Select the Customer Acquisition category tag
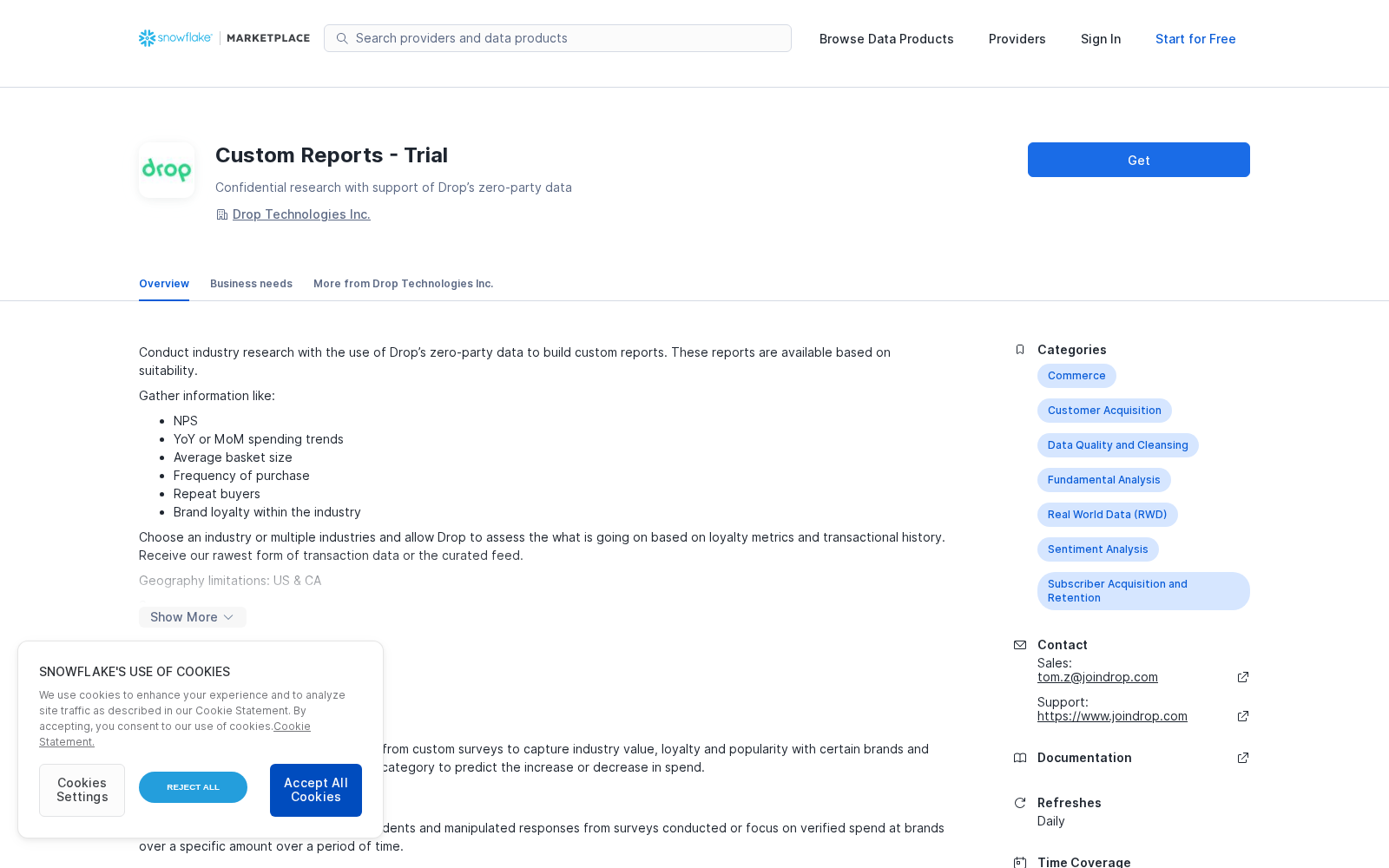Viewport: 1389px width, 868px height. pos(1104,411)
